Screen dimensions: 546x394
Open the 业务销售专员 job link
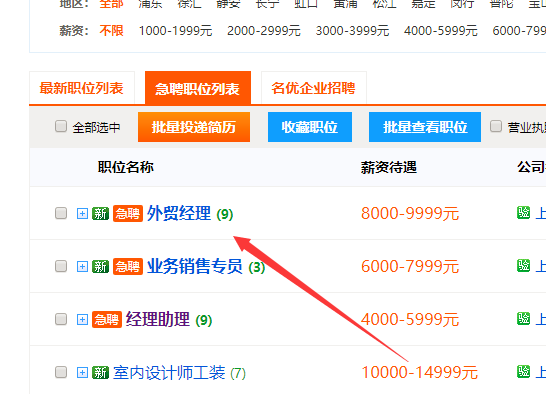tap(195, 266)
